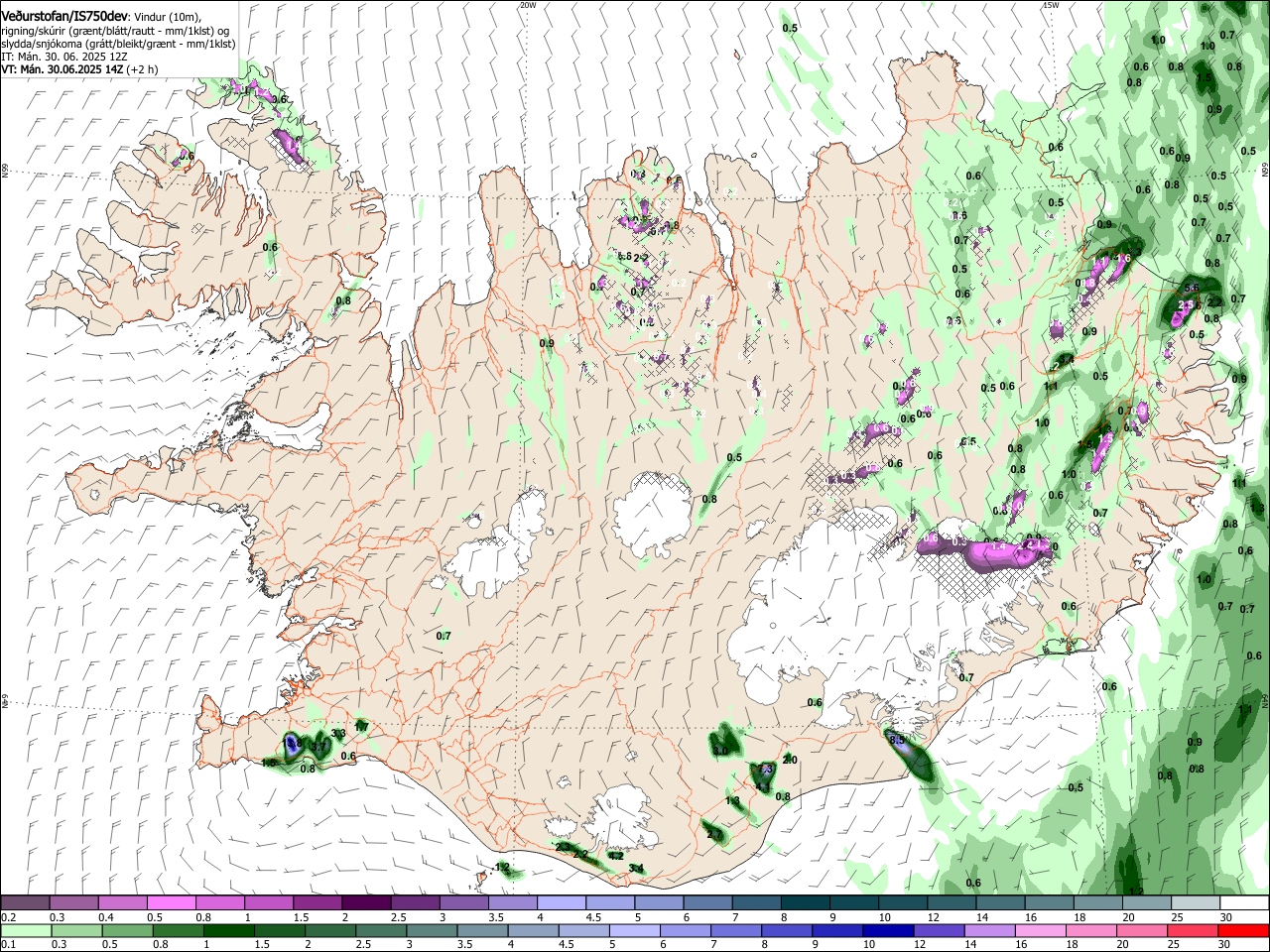
Task: Click the '15W' longitude label
Action: click(x=1051, y=5)
